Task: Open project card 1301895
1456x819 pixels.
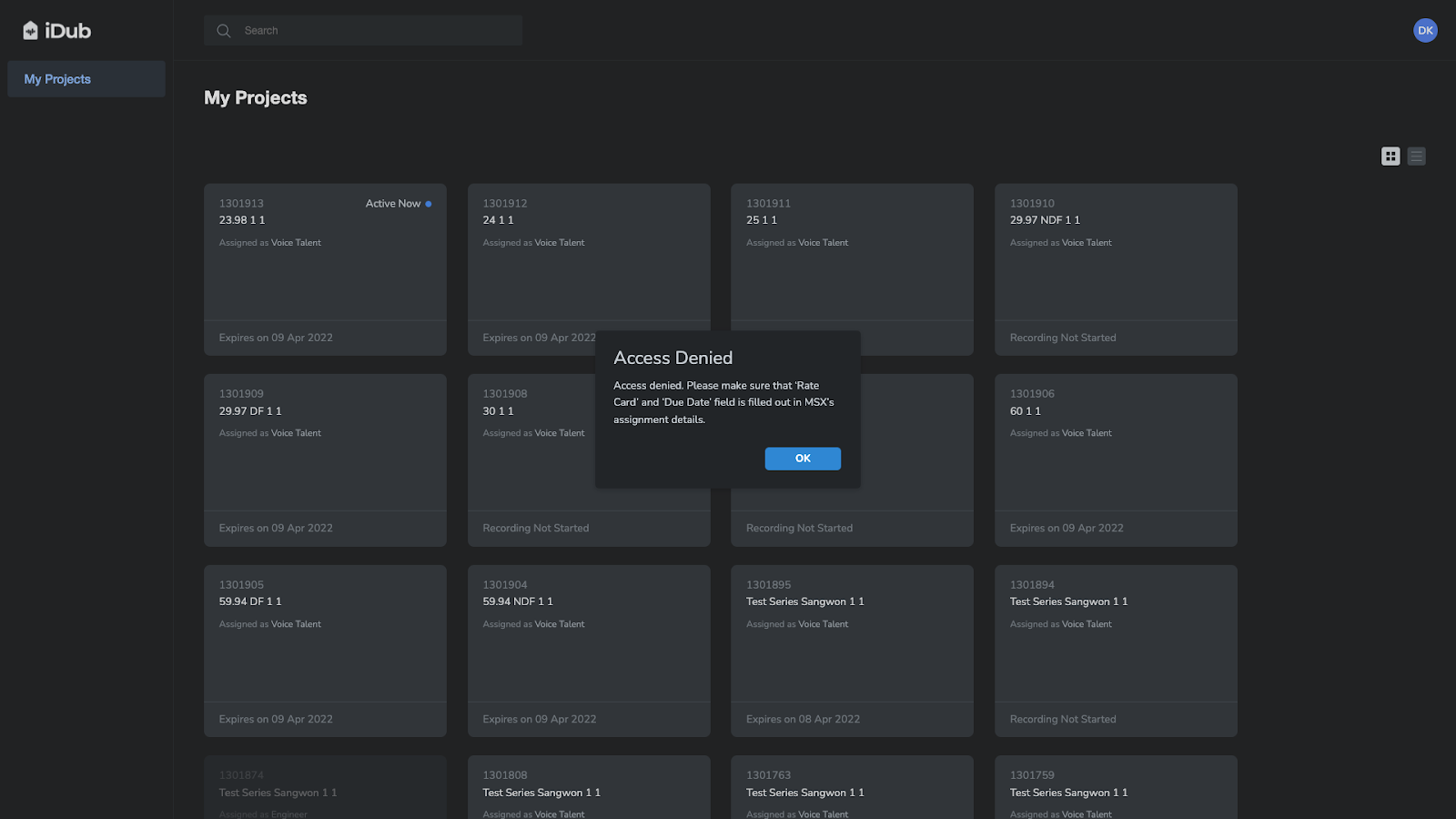Action: pos(852,651)
